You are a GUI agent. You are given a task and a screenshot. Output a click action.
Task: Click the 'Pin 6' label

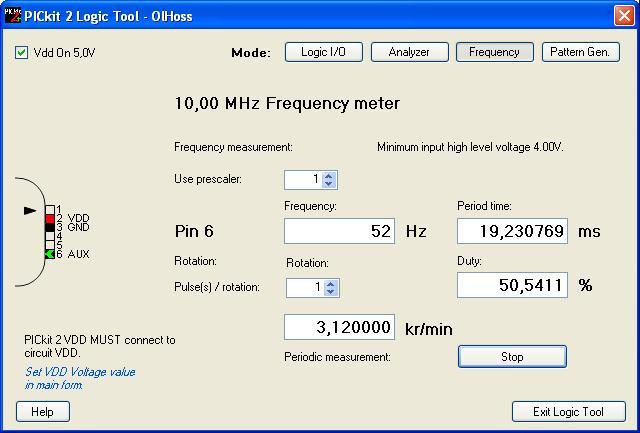(194, 231)
